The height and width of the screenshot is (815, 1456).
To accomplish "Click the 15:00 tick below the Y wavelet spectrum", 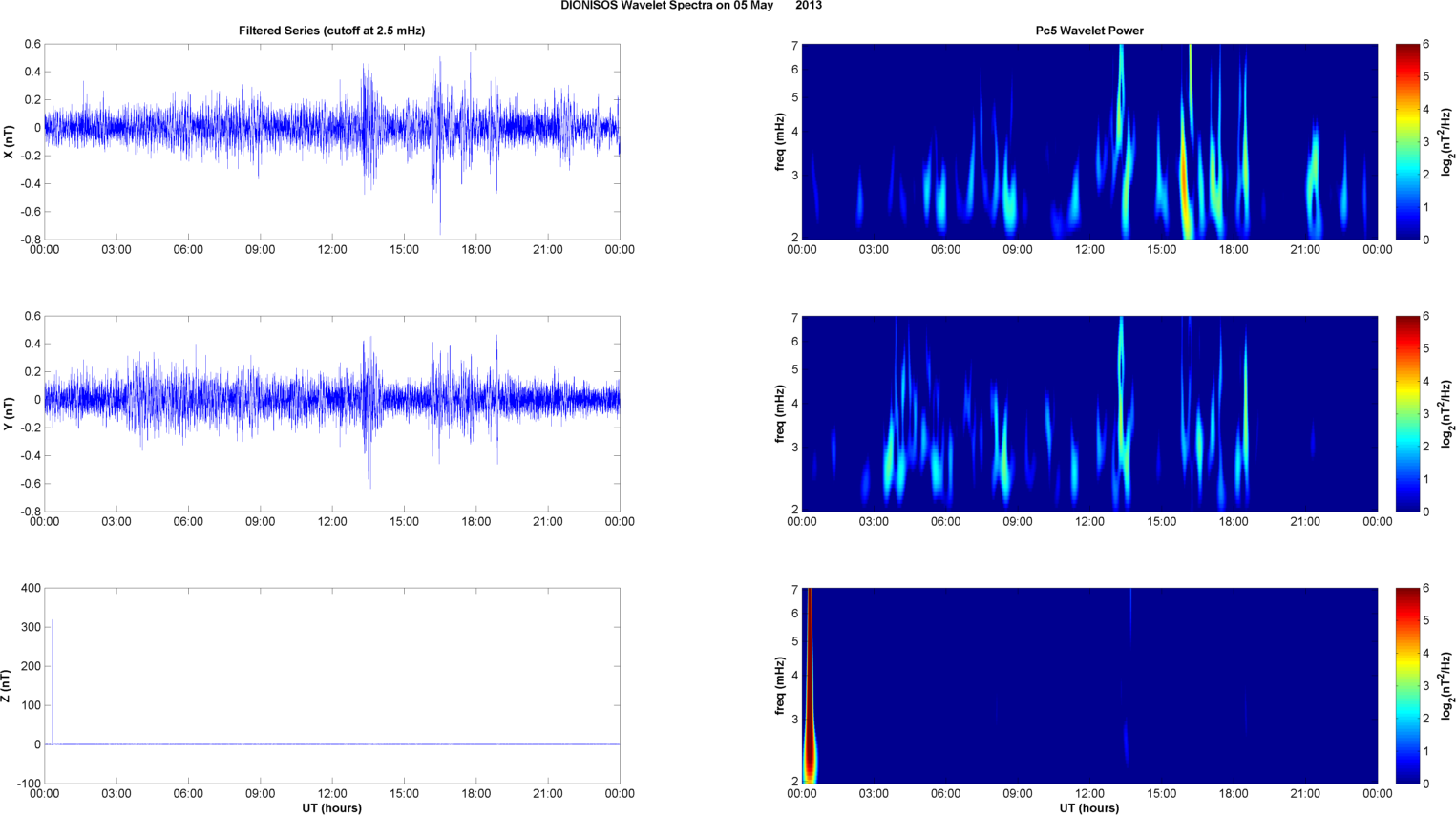I will tap(1161, 522).
